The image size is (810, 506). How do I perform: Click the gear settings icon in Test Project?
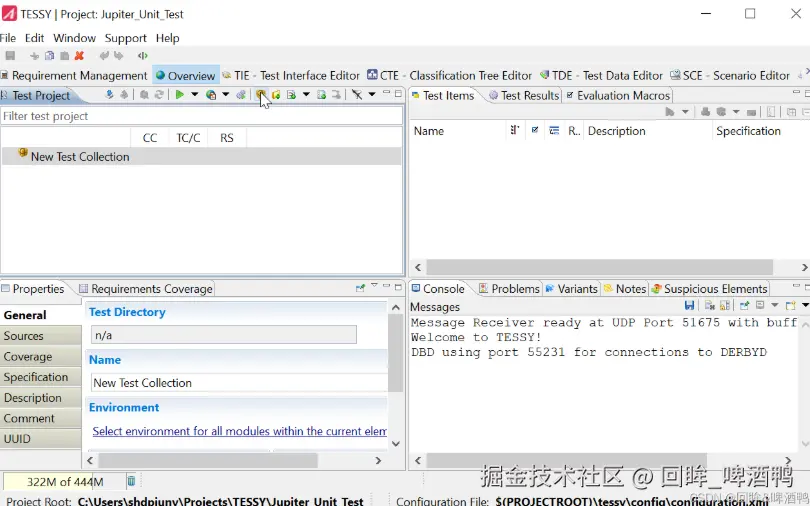click(241, 94)
